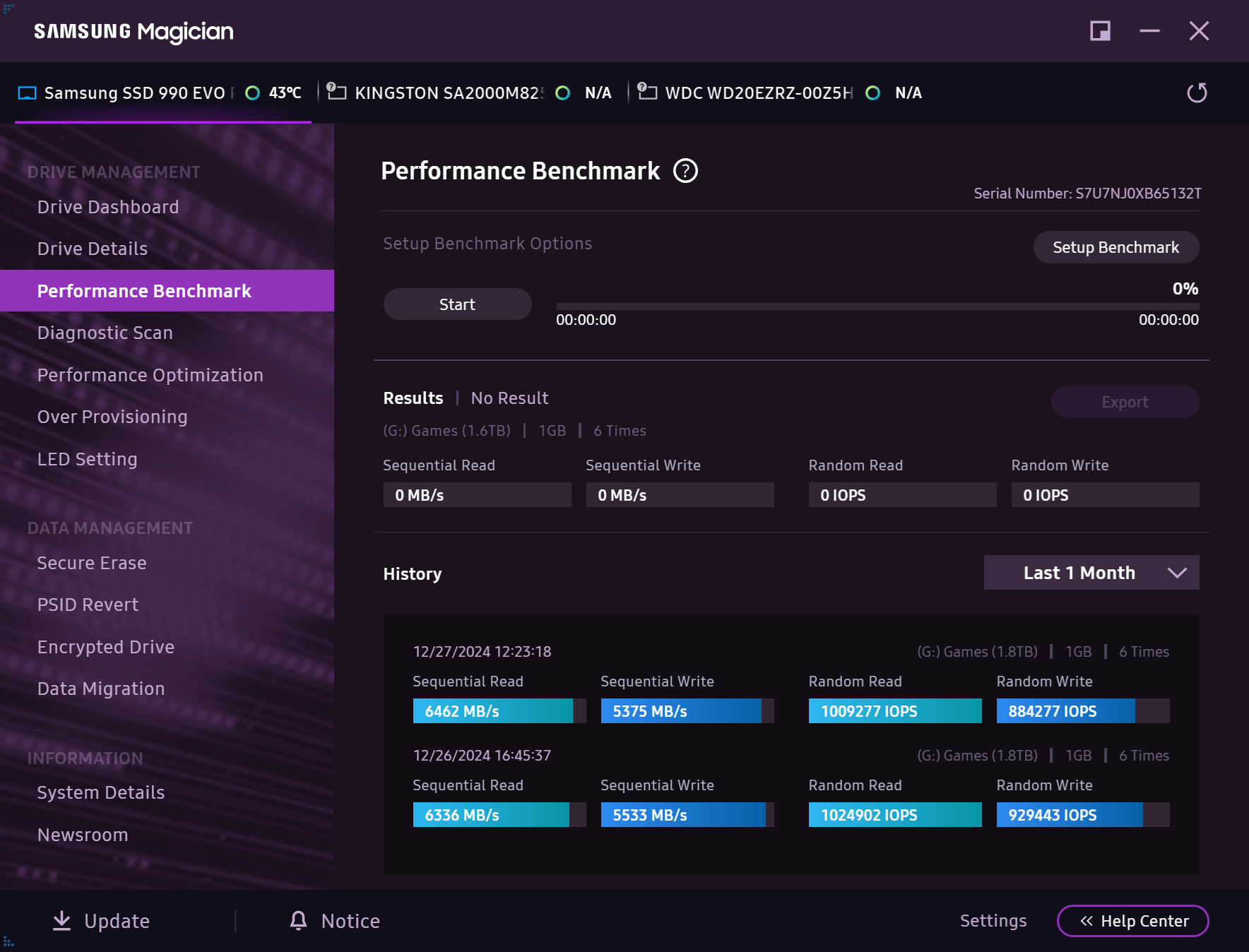
Task: Click the Update download icon
Action: 62,920
